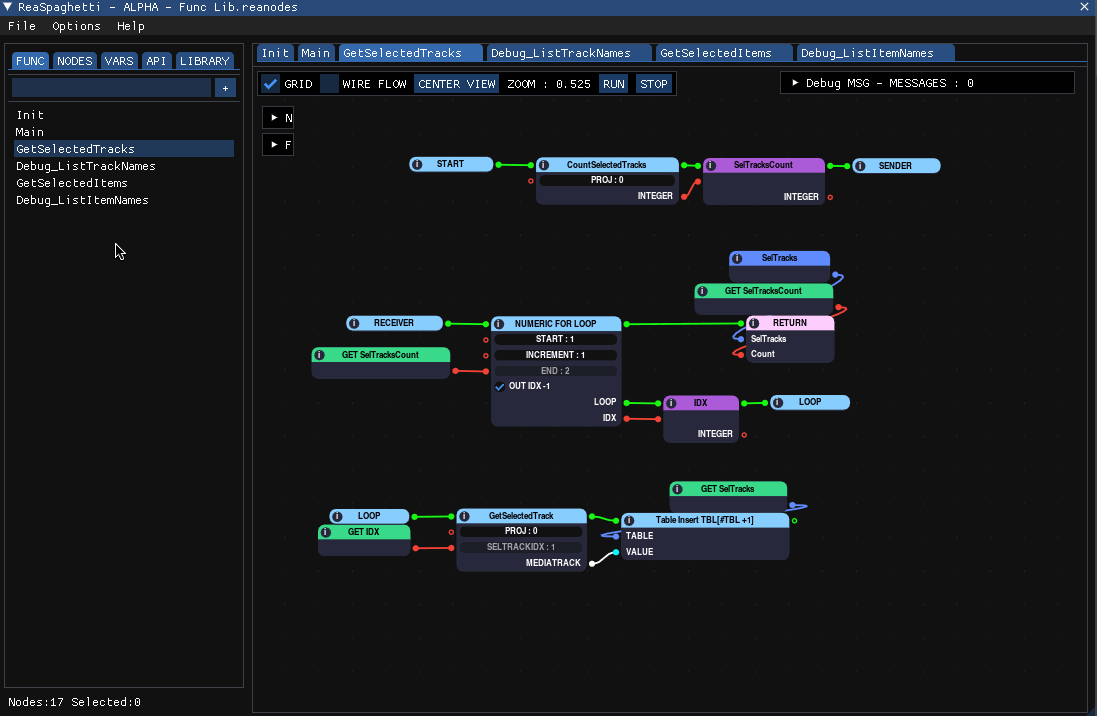Click the purple SelTracksCount node info icon
Viewport: 1097px width, 716px height.
pyautogui.click(x=712, y=166)
